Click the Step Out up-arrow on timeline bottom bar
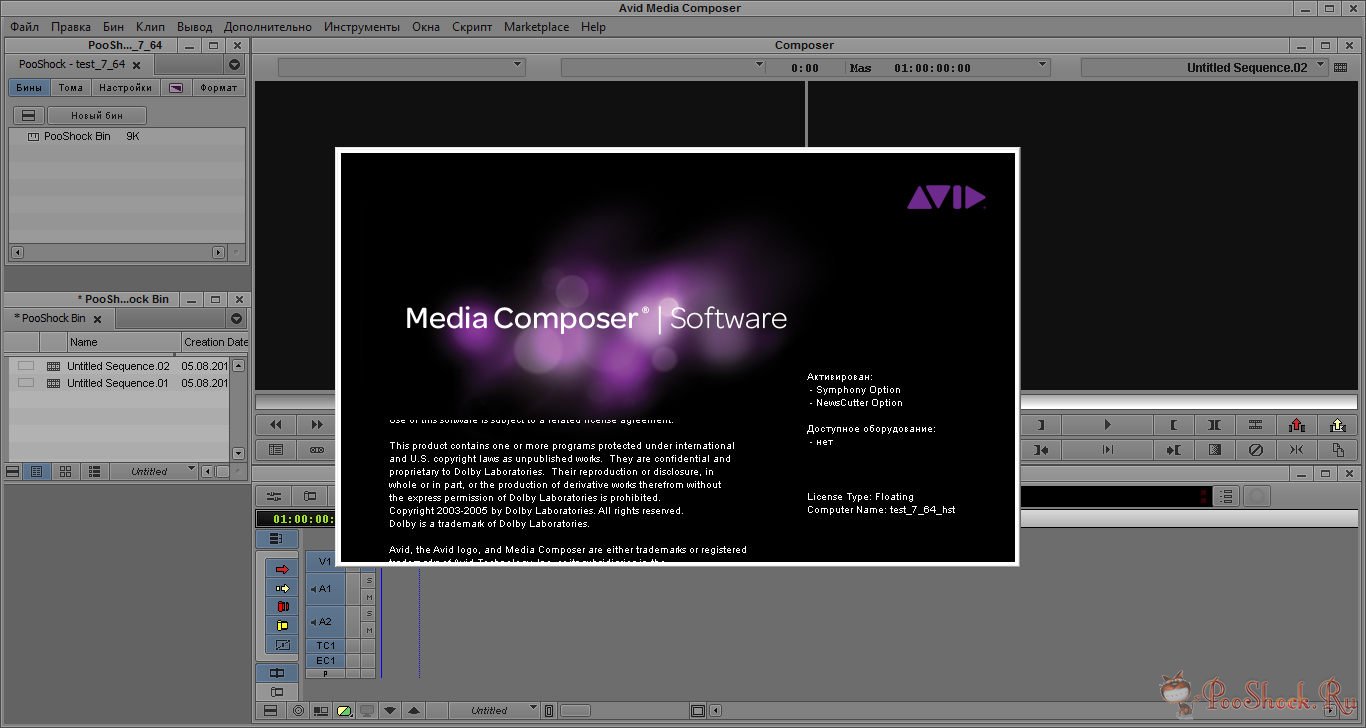Viewport: 1366px width, 728px height. click(414, 711)
